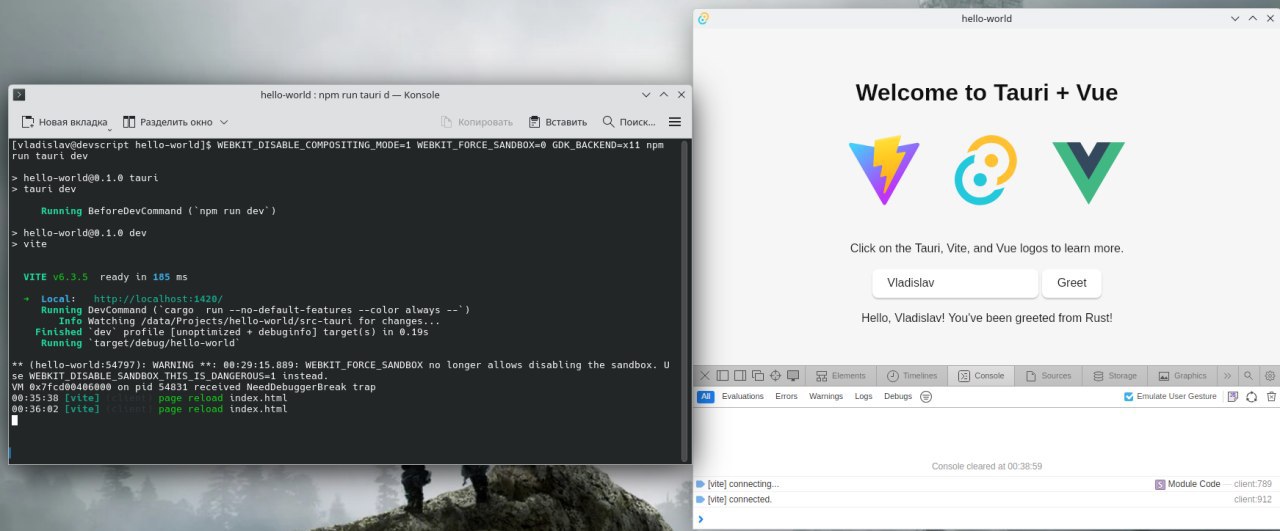Open the client:789 source link
Image resolution: width=1280 pixels, height=531 pixels.
tap(1252, 484)
